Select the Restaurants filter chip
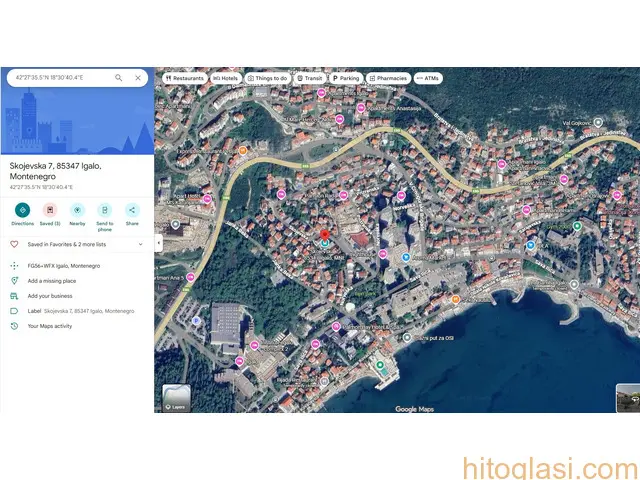The width and height of the screenshot is (640, 480). coord(185,78)
